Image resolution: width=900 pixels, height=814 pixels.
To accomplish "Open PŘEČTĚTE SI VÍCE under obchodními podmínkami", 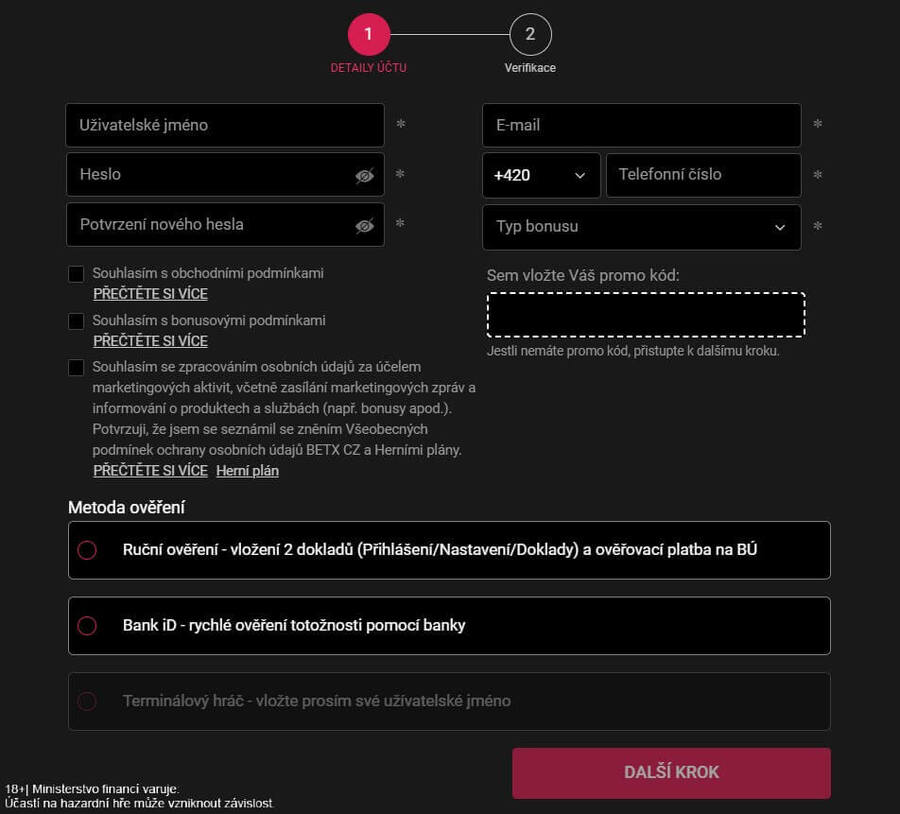I will pyautogui.click(x=150, y=294).
